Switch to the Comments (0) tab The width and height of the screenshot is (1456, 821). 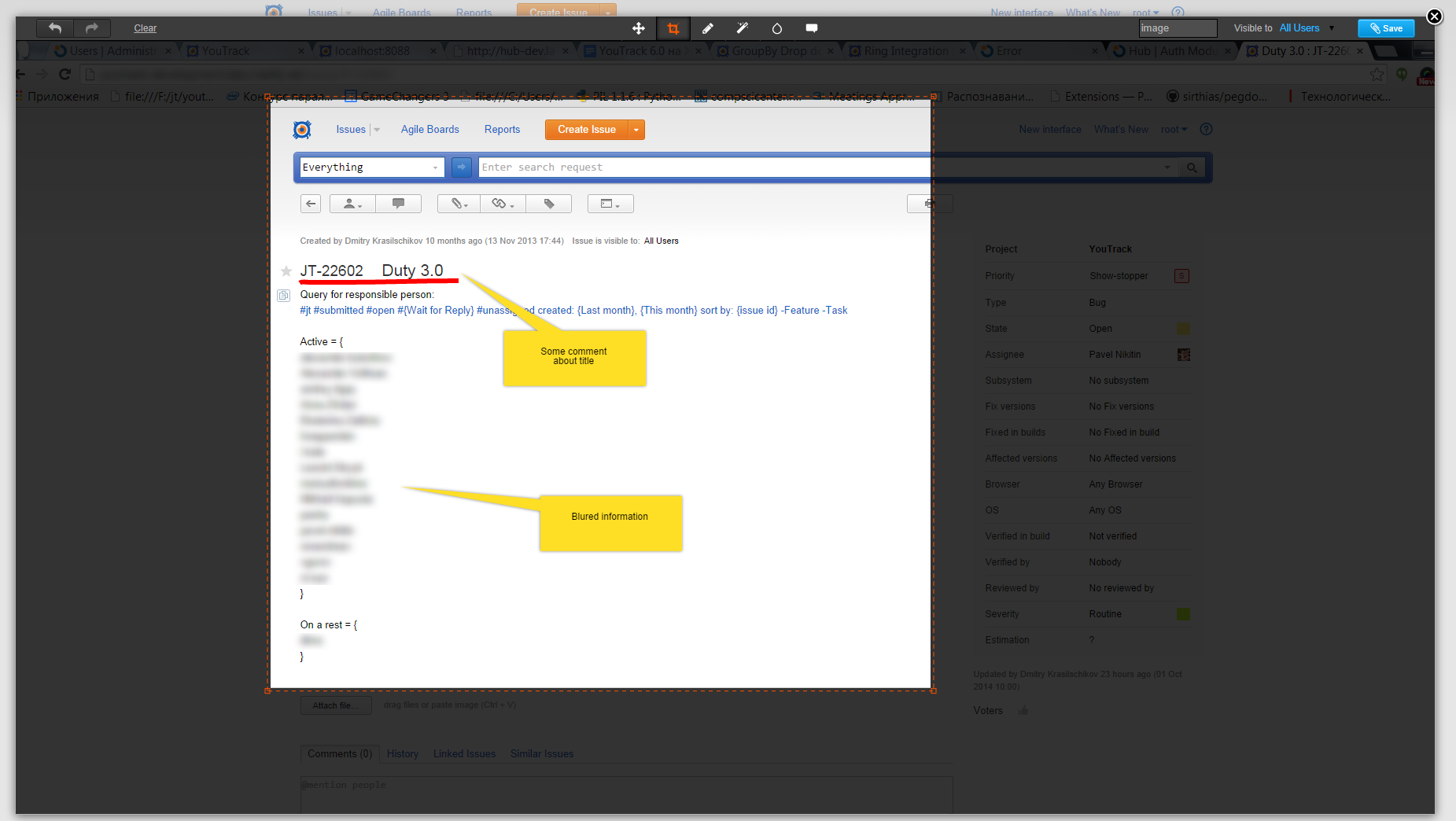click(x=340, y=754)
